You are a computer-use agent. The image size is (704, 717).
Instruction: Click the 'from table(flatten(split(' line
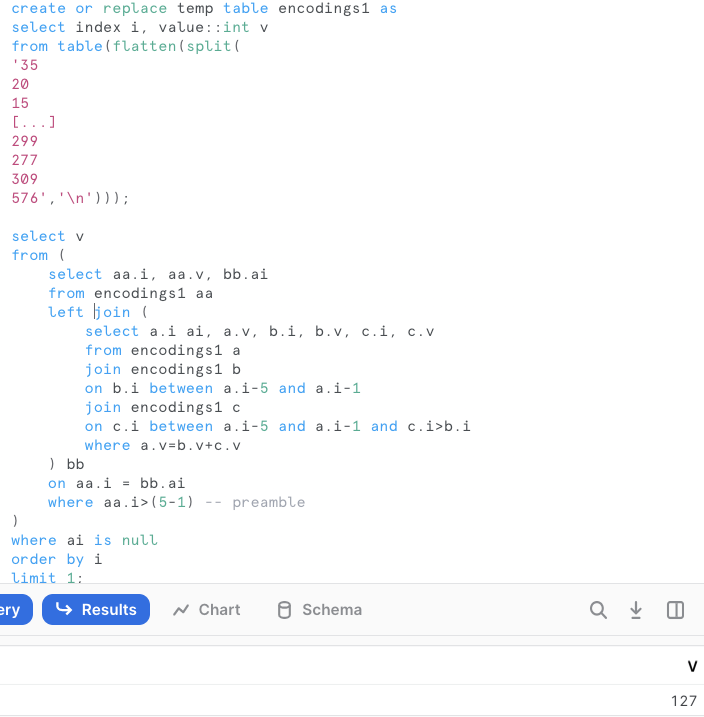126,46
